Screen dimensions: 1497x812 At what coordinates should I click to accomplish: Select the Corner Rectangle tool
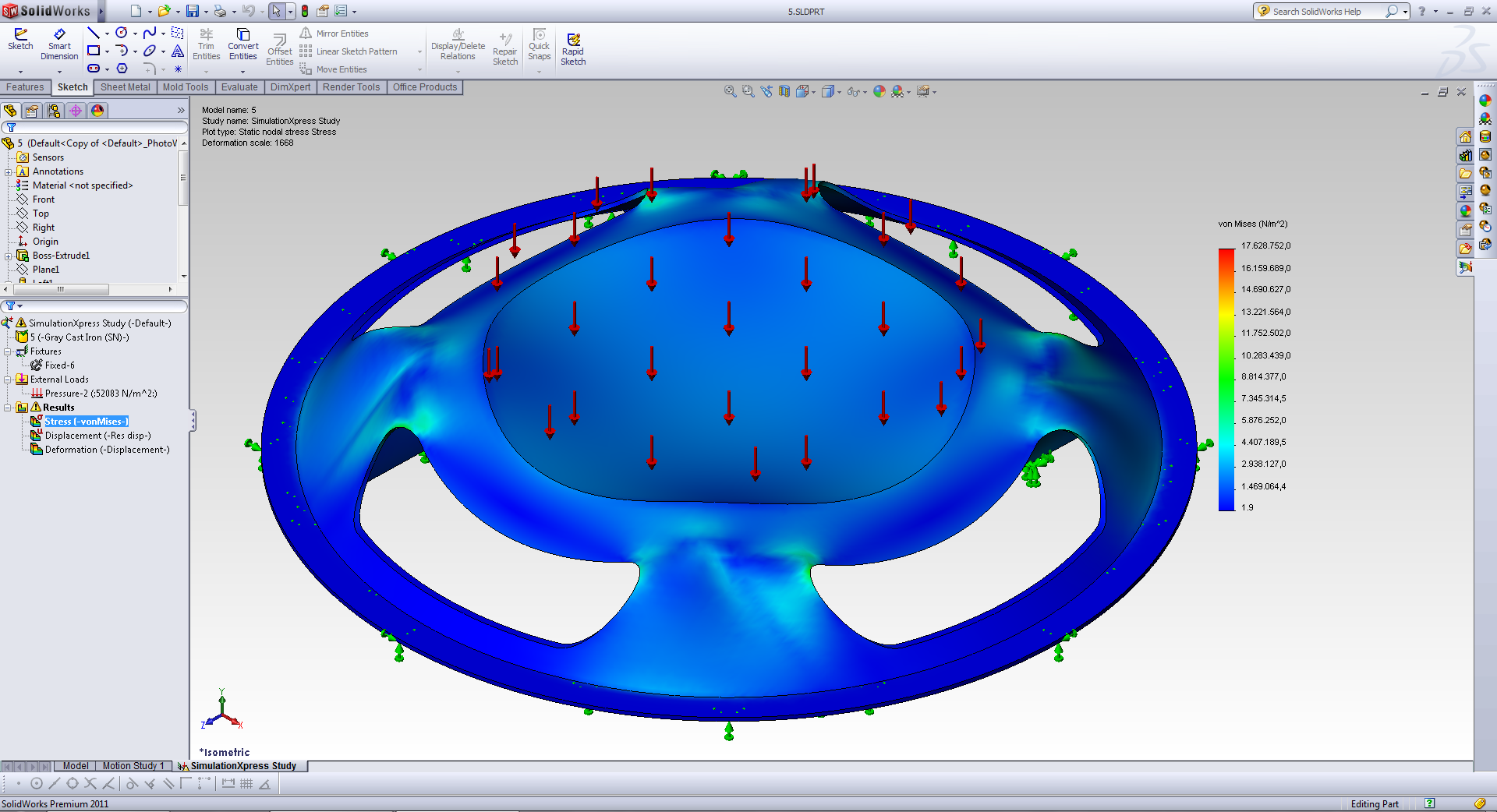coord(94,51)
